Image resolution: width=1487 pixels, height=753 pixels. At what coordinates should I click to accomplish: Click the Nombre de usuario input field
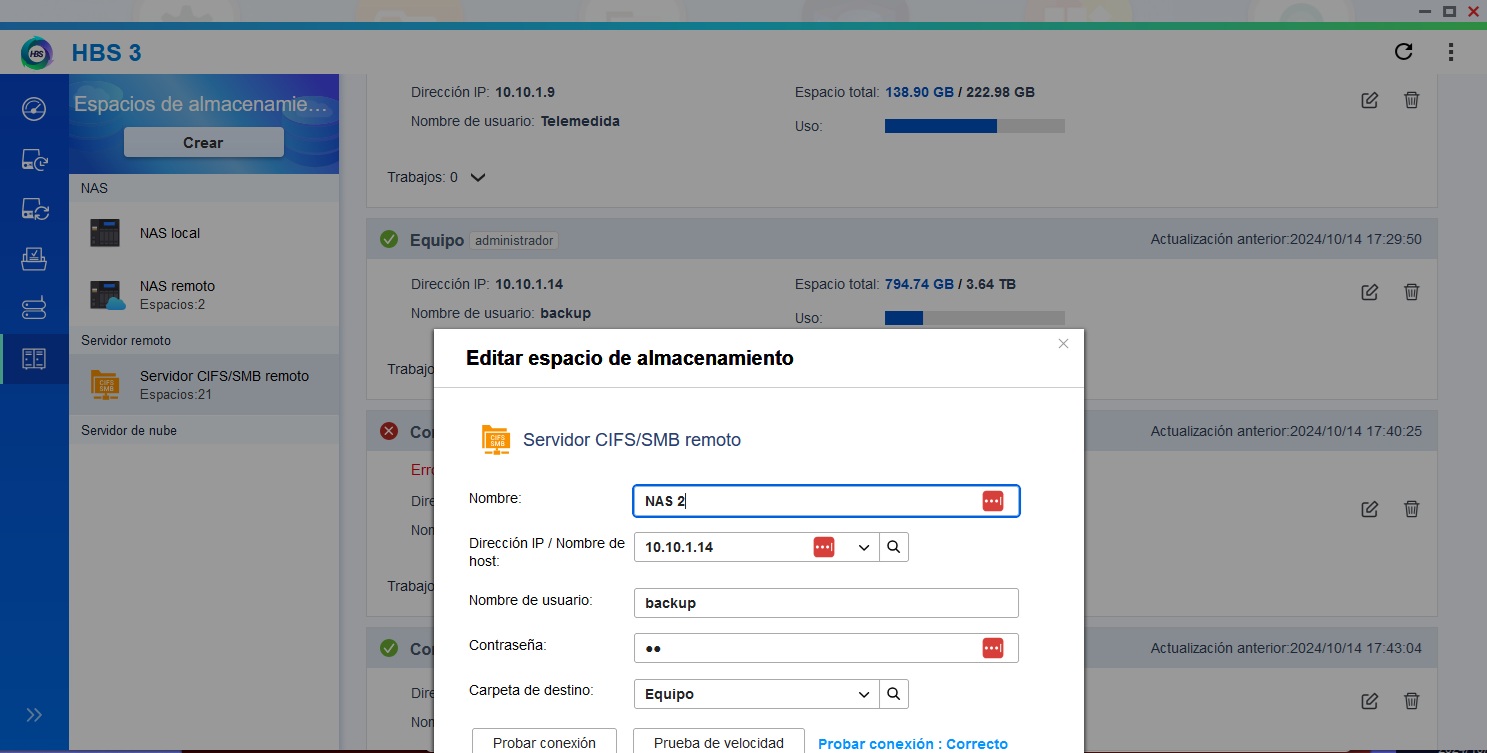coord(826,603)
